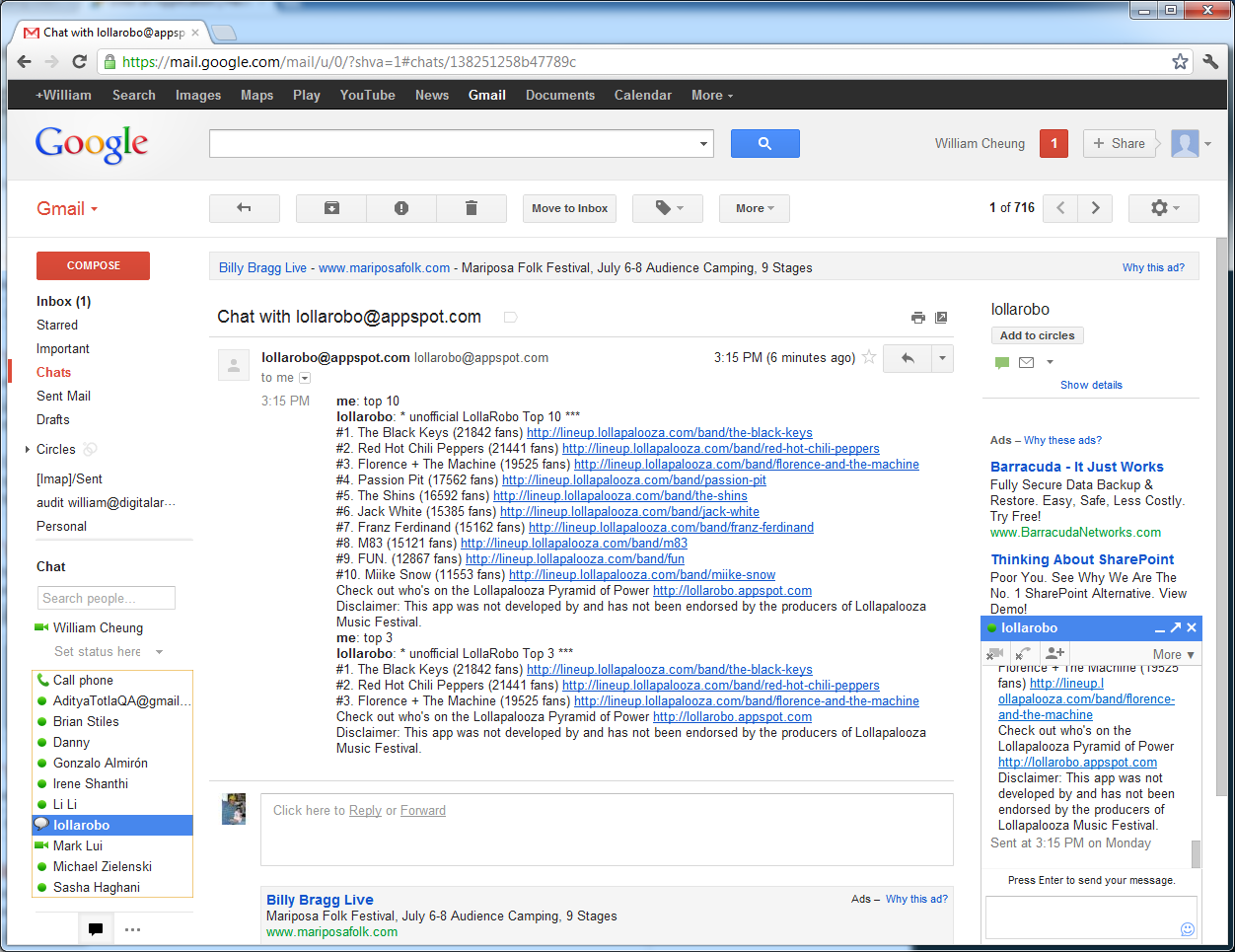The image size is (1235, 952).
Task: Open the Gmail dropdown menu
Action: pos(67,208)
